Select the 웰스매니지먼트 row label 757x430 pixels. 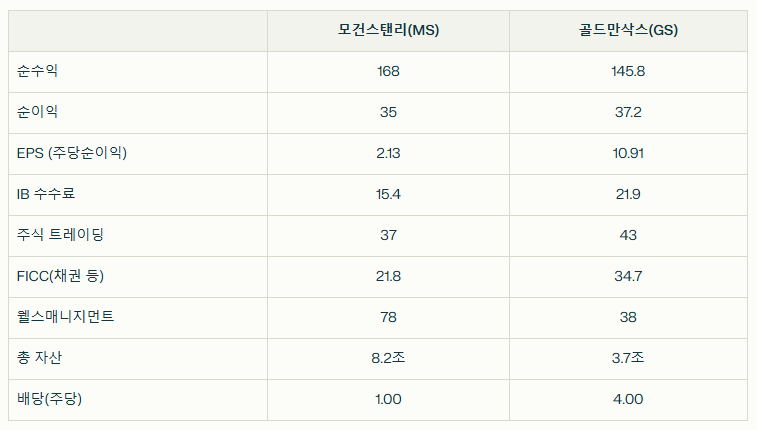point(65,317)
